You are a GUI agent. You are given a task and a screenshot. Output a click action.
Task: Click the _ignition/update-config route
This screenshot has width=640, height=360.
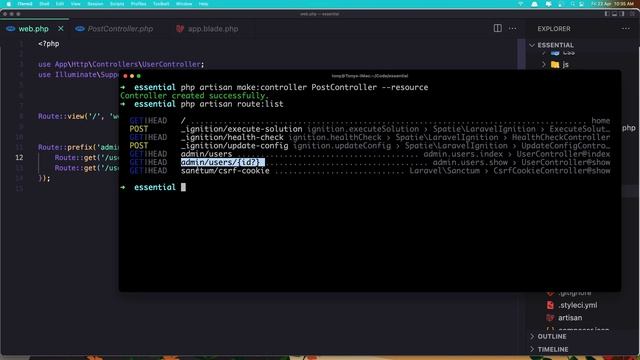click(x=235, y=146)
